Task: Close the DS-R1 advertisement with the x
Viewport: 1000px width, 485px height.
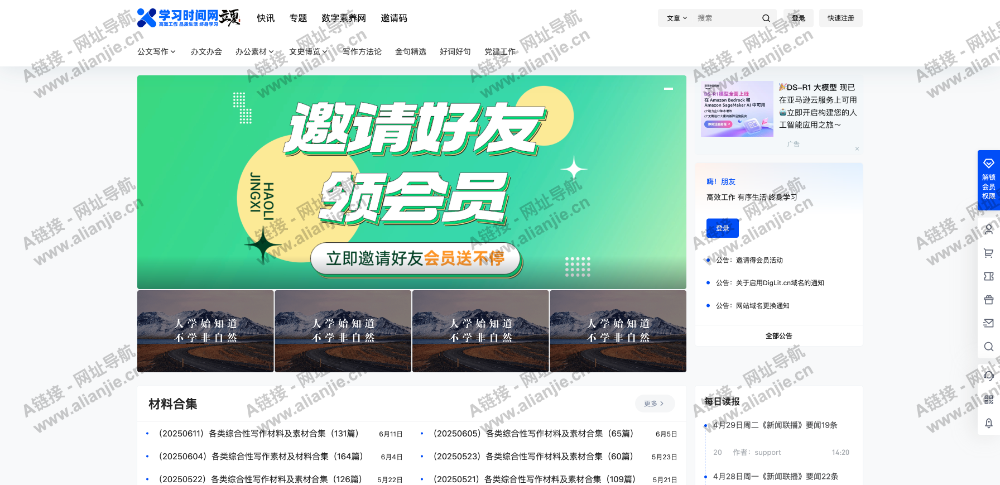Action: pos(857,149)
